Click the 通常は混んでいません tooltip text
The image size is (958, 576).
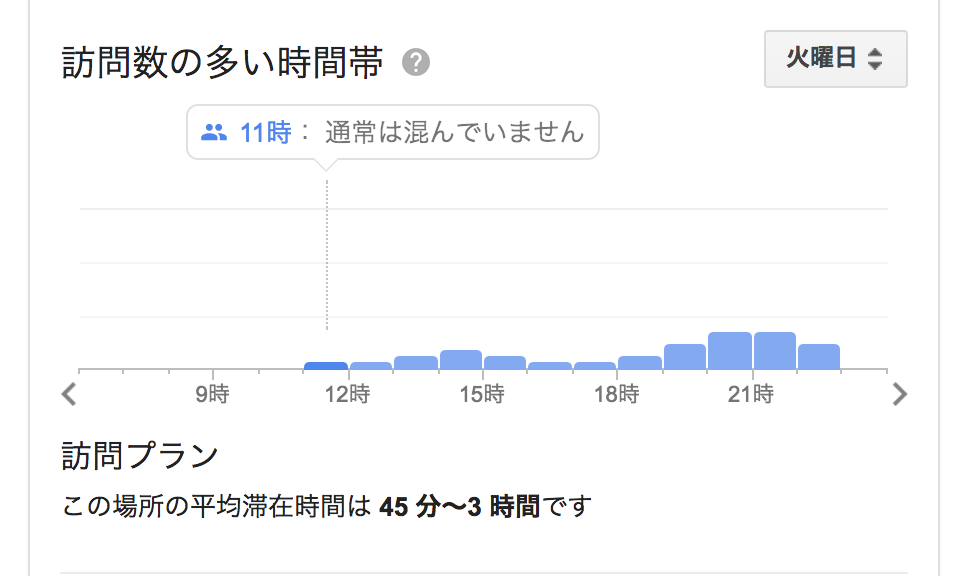[454, 132]
